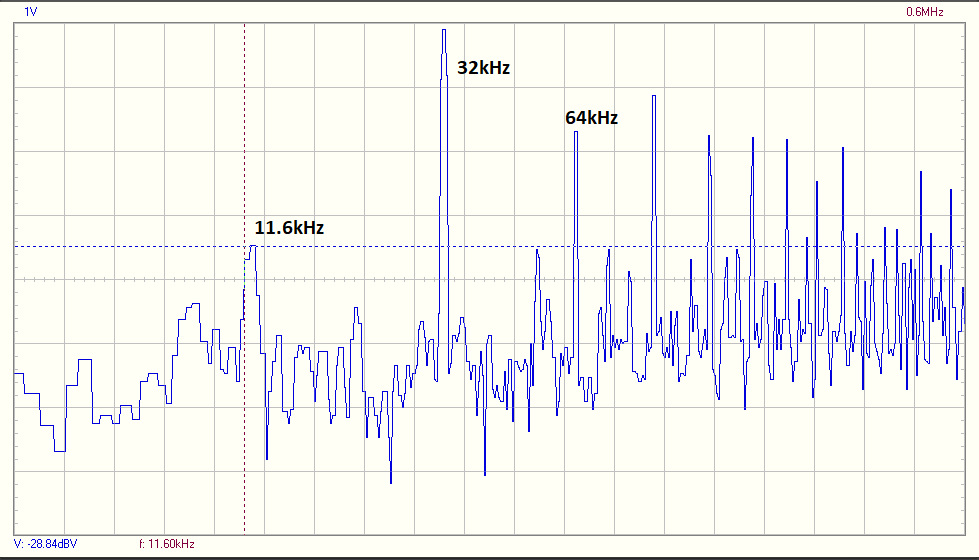Screen dimensions: 979x560
Task: Click the 11.6kHz peak annotation
Action: coord(289,227)
